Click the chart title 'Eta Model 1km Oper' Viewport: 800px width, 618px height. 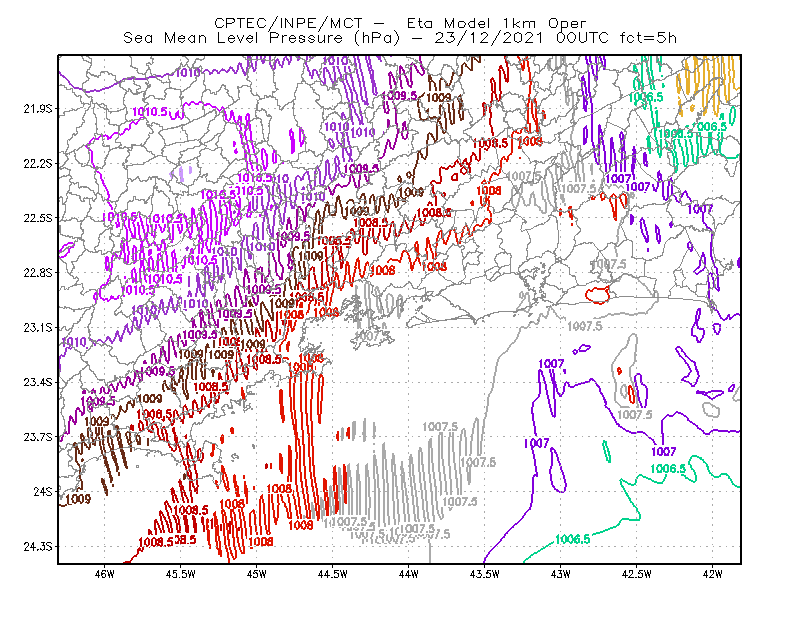(496, 23)
